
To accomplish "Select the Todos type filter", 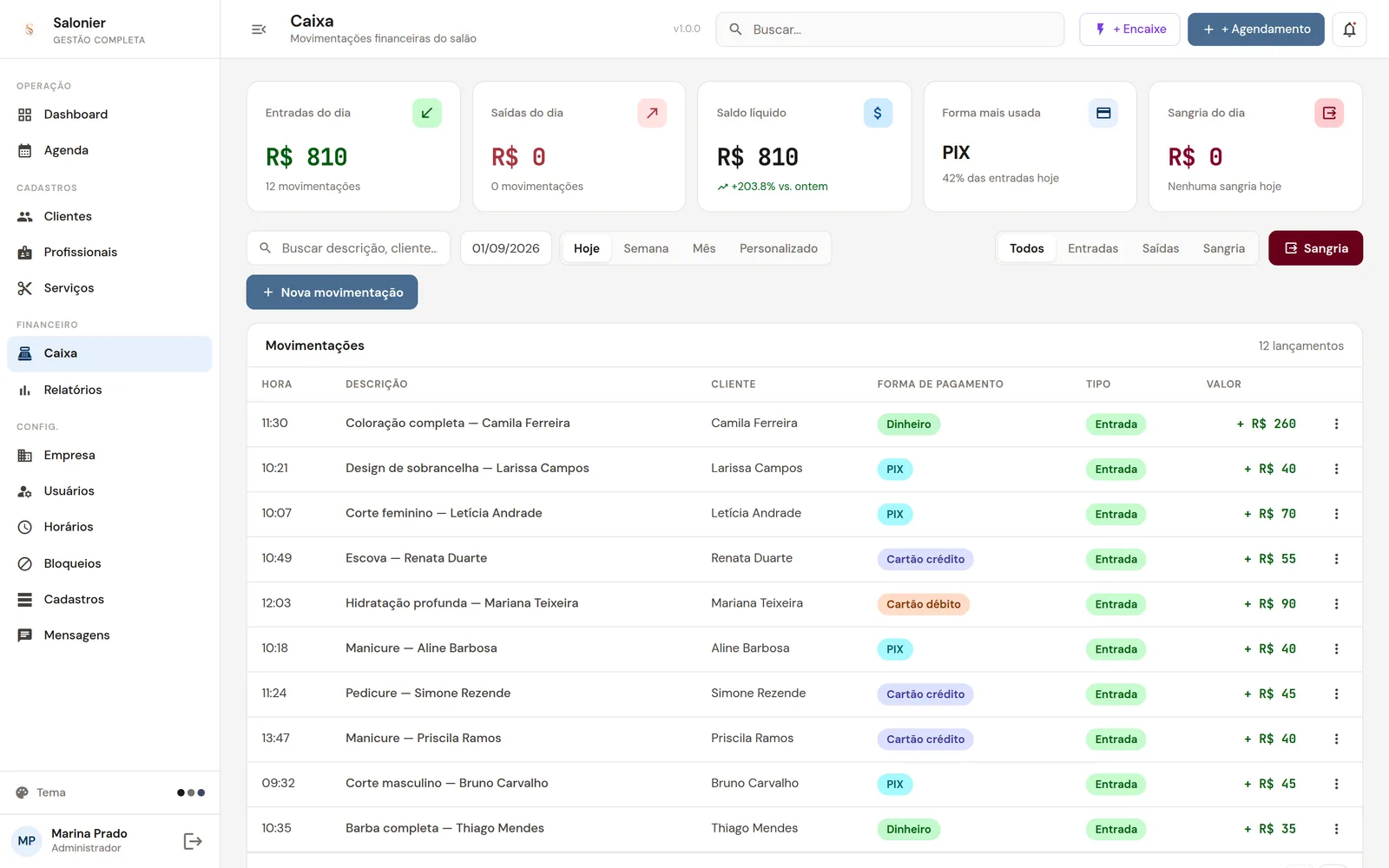I will coord(1027,248).
